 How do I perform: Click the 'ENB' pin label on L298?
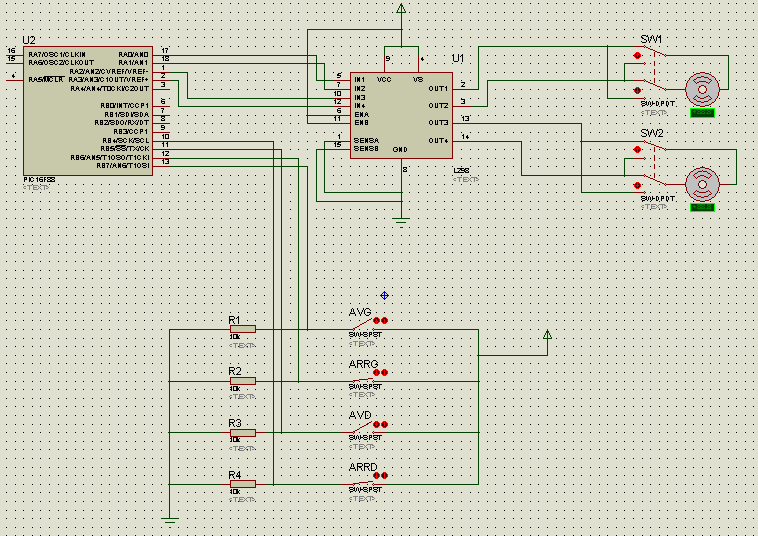[362, 123]
